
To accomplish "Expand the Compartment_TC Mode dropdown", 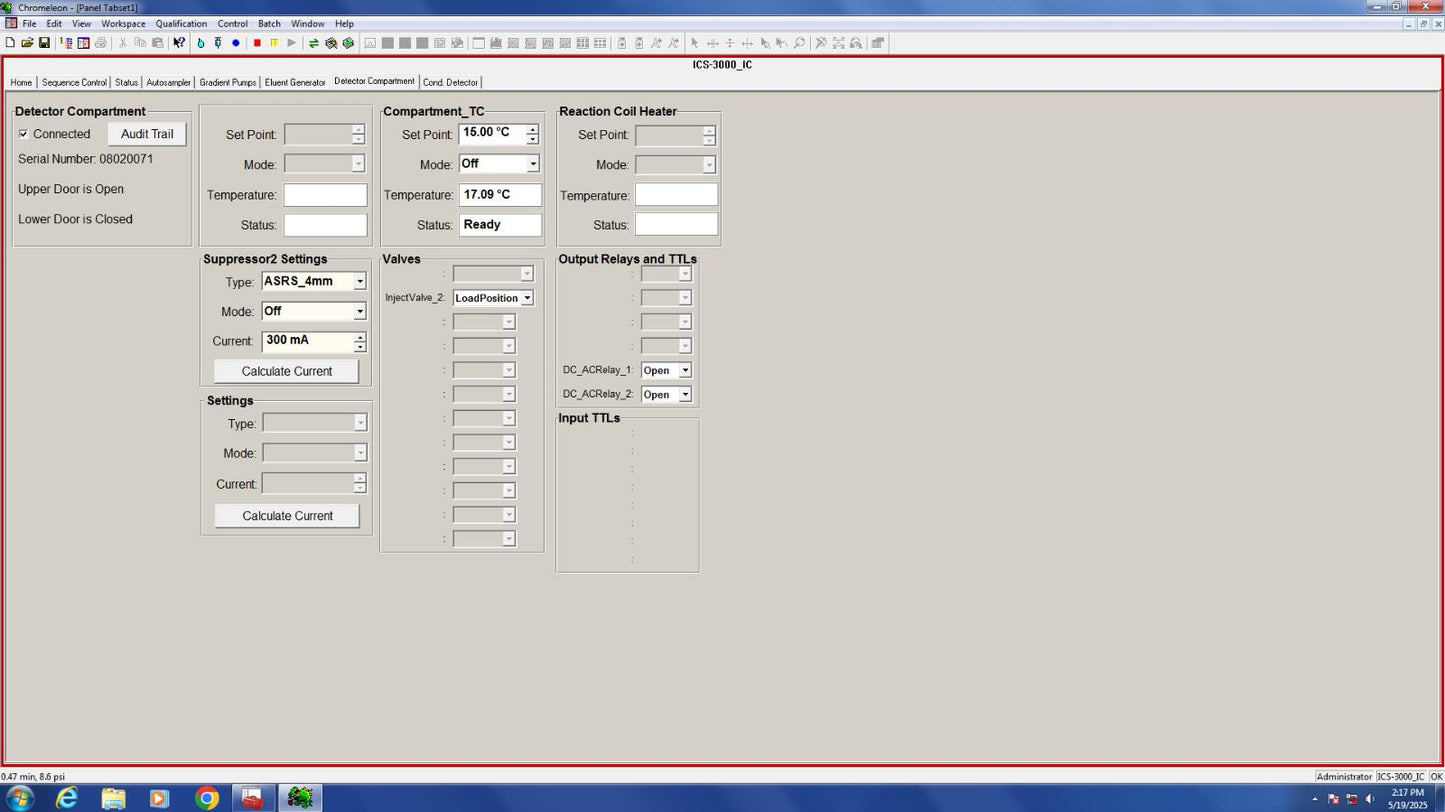I will [x=533, y=164].
